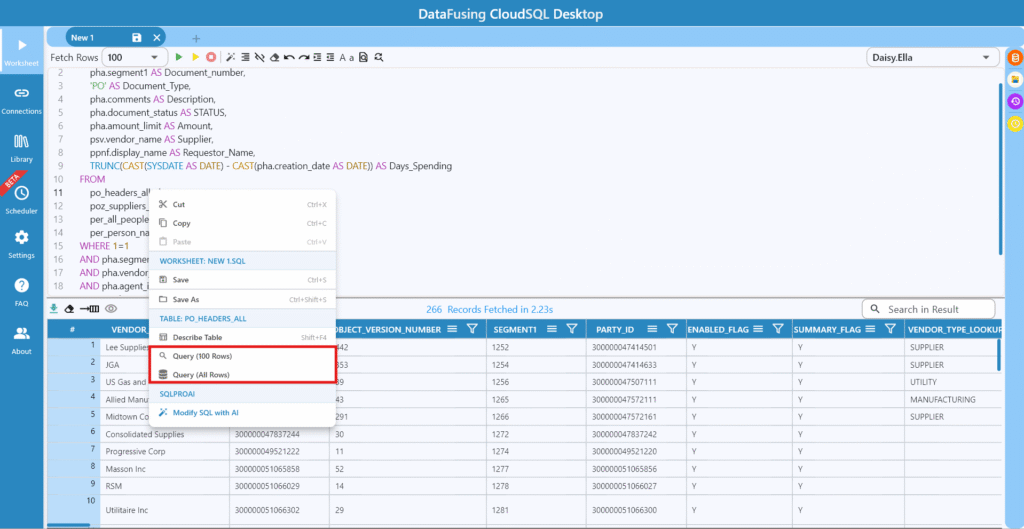Screen dimensions: 1024x529
Task: Click the 'MANUFACTURING' vendor type cell
Action: tap(954, 399)
